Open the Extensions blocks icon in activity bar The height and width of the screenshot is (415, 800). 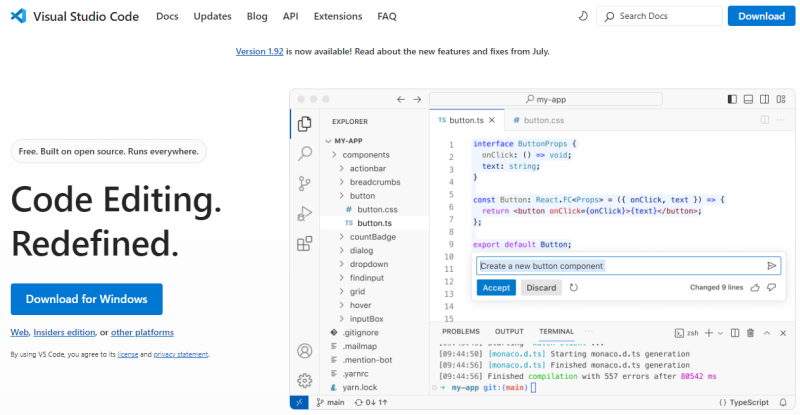305,243
